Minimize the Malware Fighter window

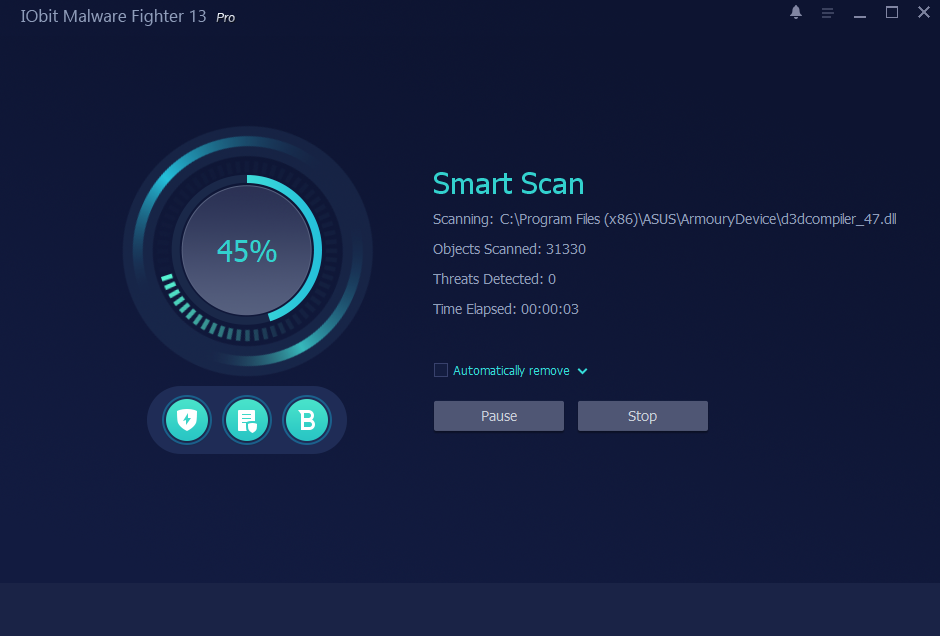pos(860,13)
